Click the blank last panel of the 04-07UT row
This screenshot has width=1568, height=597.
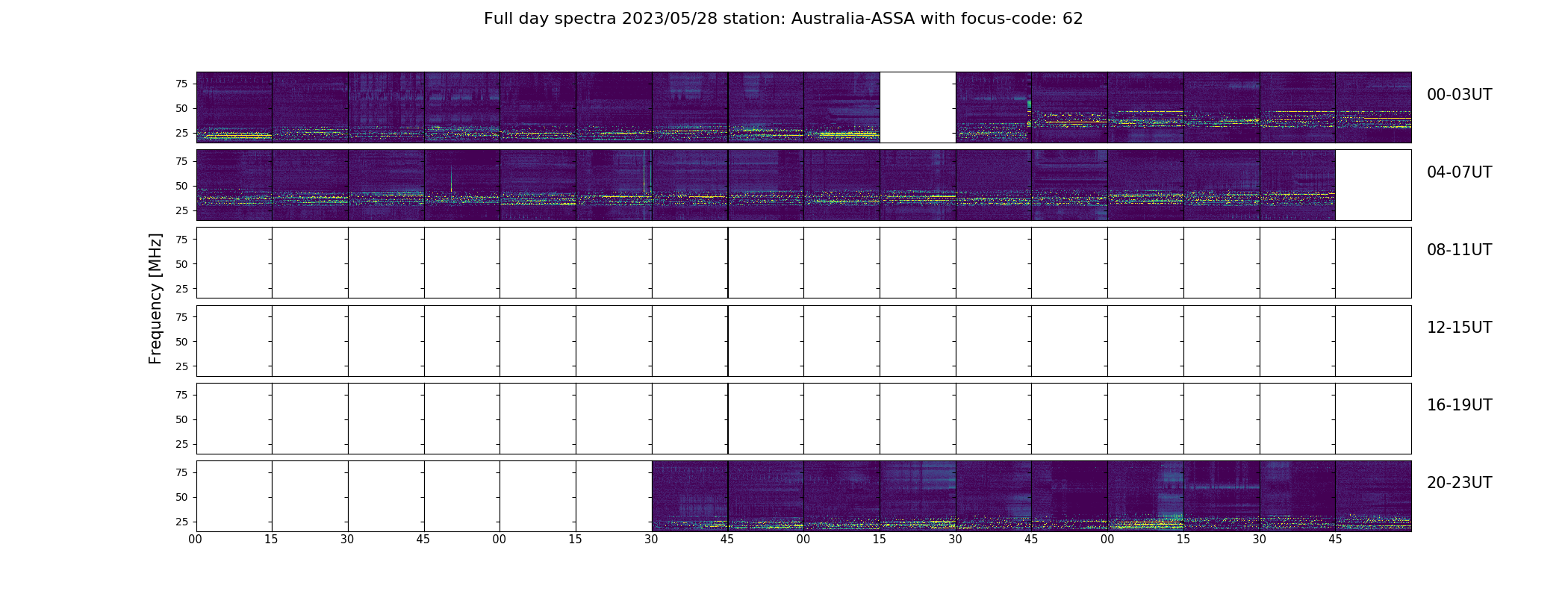[1373, 185]
